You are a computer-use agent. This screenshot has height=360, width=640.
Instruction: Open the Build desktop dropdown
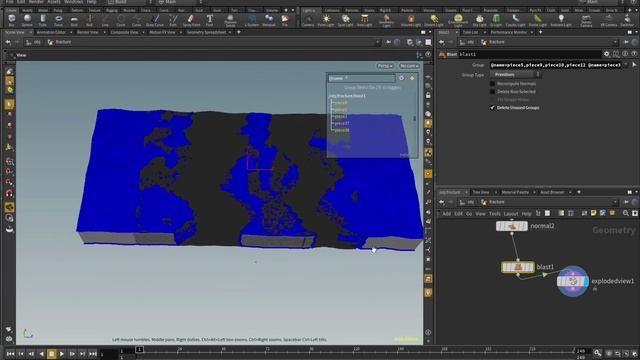click(129, 2)
